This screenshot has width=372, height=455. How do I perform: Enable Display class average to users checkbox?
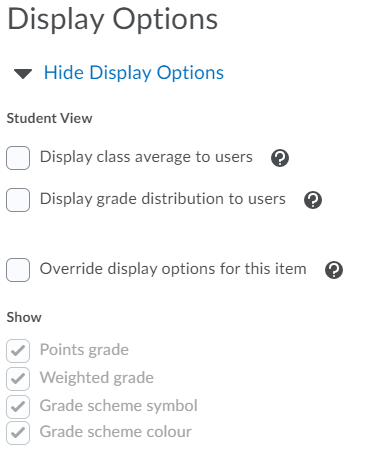pos(18,158)
